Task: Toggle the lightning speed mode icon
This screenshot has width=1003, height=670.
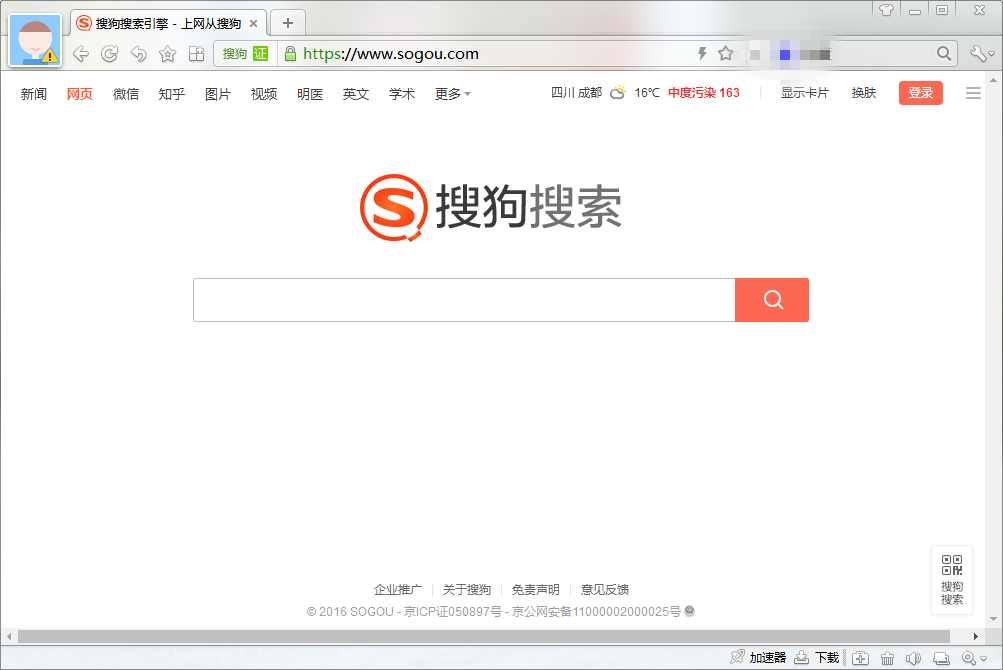Action: (x=702, y=54)
